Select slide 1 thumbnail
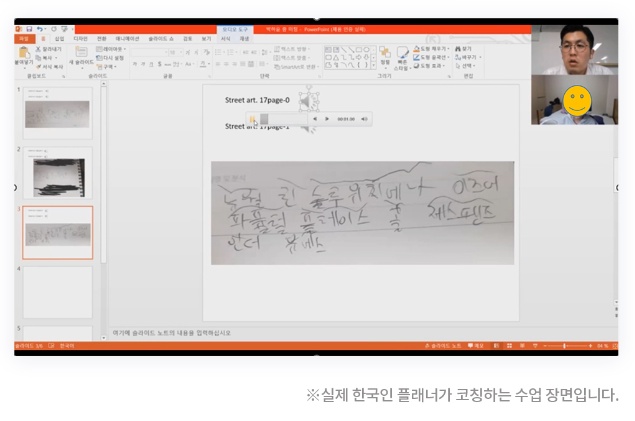The height and width of the screenshot is (421, 635). tap(58, 113)
